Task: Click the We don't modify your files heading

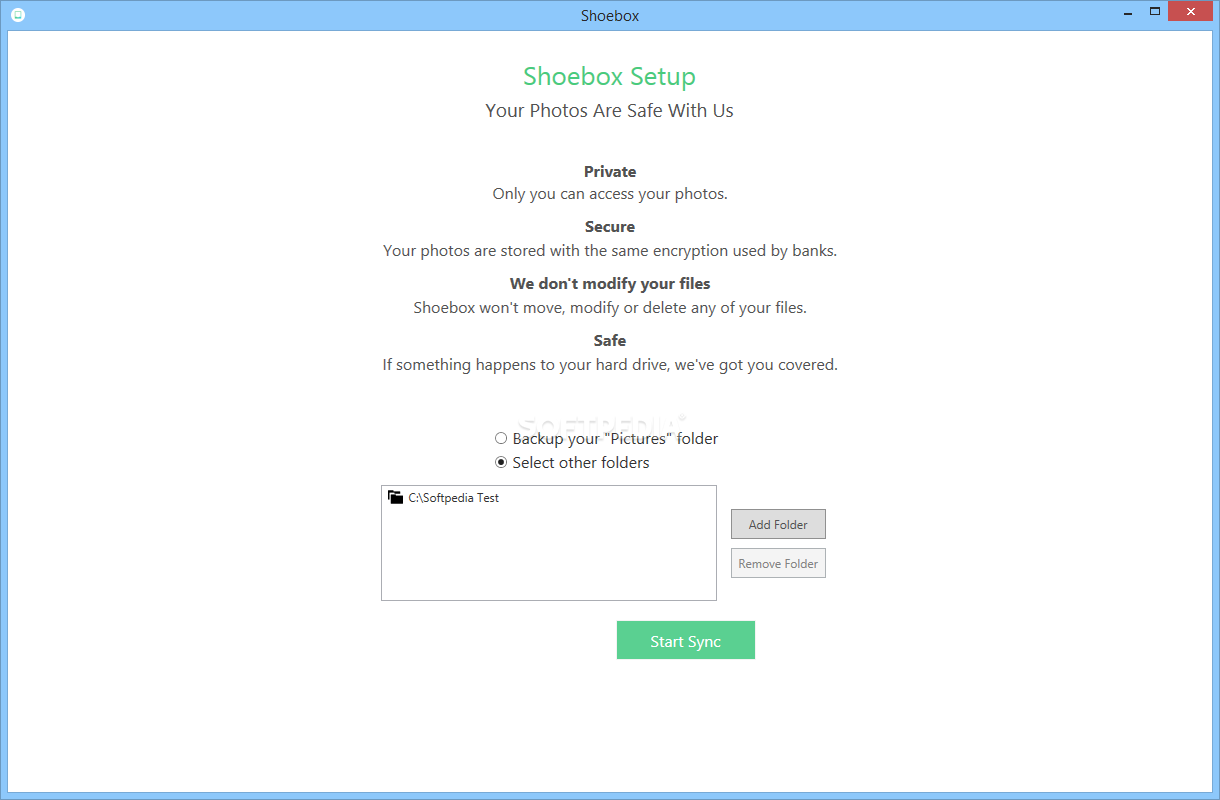Action: tap(610, 283)
